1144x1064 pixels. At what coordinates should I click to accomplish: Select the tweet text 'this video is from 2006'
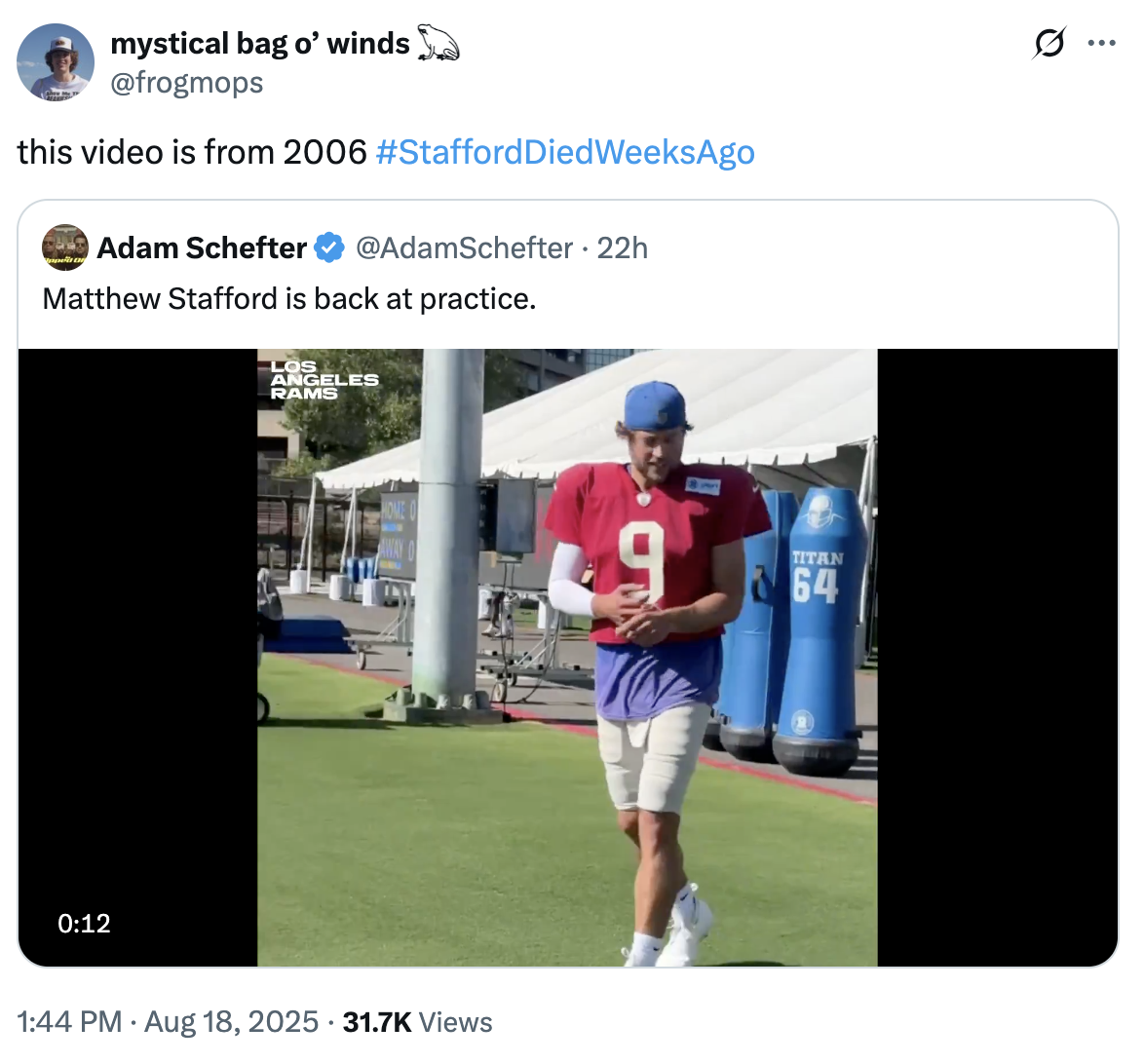[185, 152]
